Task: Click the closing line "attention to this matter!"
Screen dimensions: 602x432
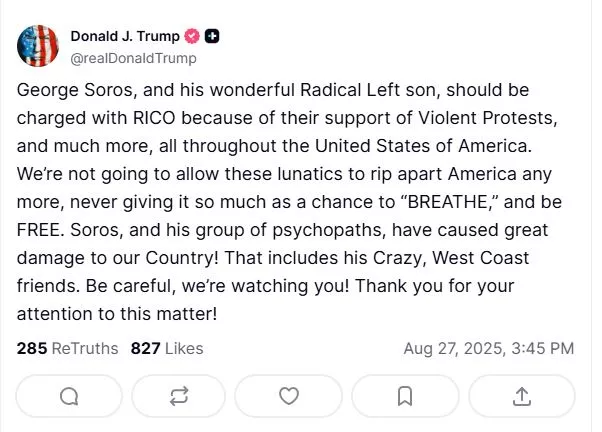Action: tap(117, 314)
